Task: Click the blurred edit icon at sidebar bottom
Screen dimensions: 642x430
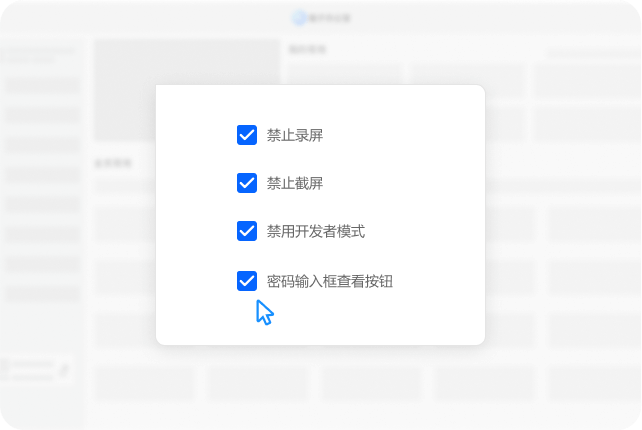Action: tap(64, 371)
